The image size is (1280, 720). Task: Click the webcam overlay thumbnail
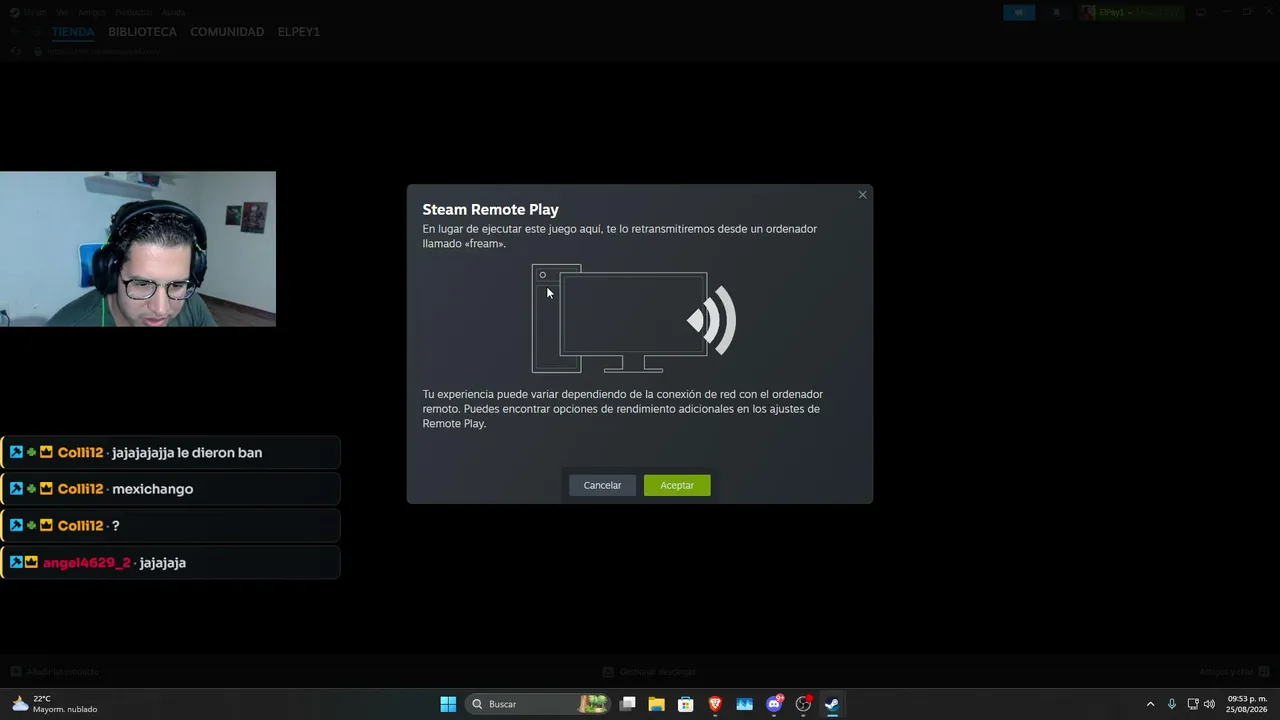click(138, 249)
